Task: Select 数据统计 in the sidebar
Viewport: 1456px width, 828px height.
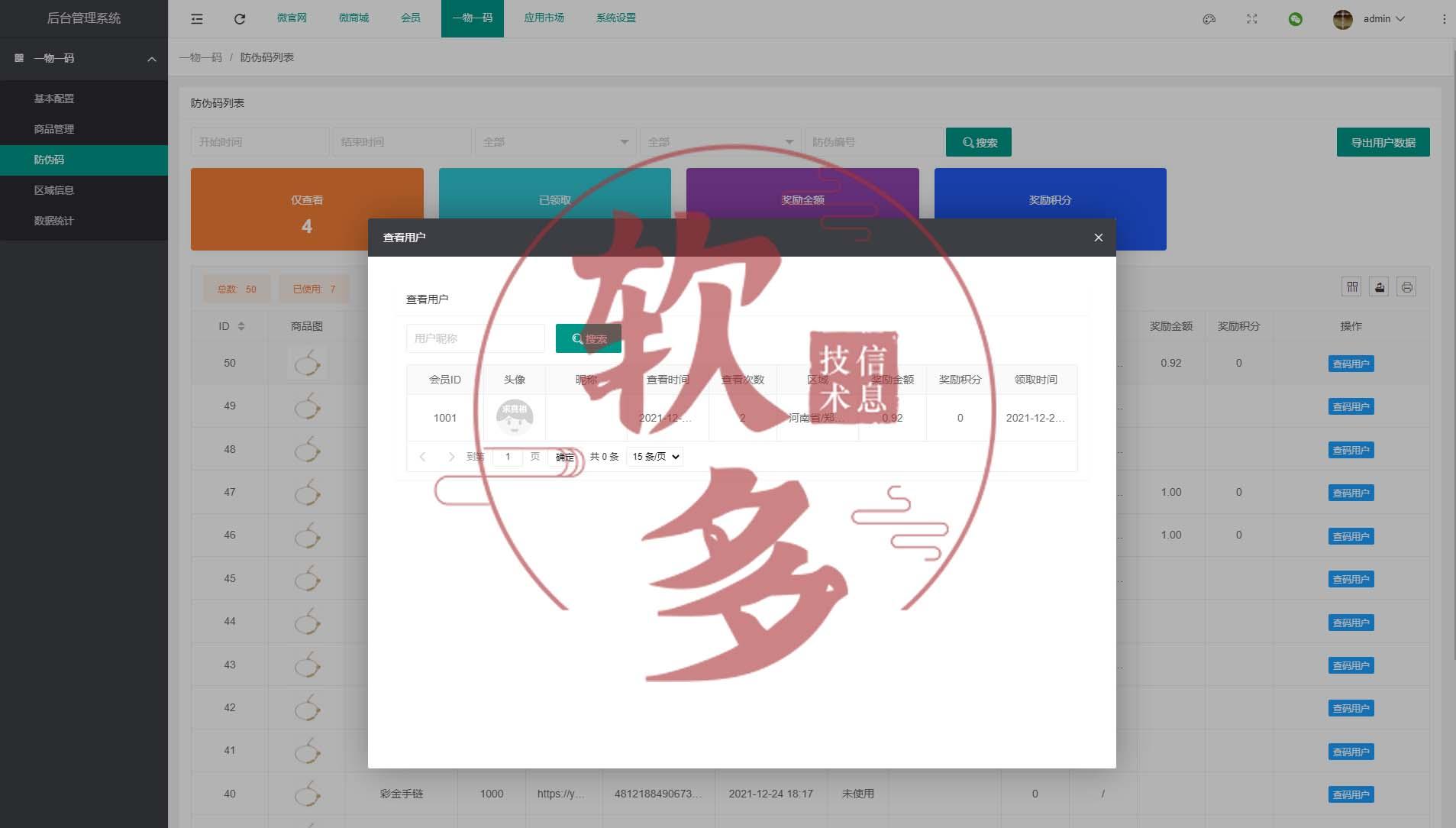Action: pyautogui.click(x=53, y=221)
